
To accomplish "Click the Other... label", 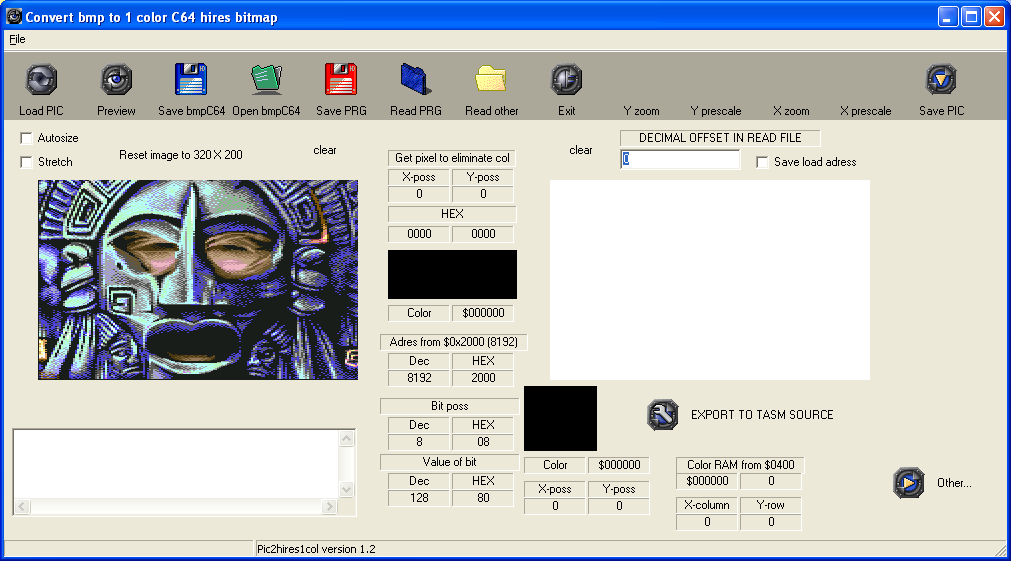I will pos(954,483).
